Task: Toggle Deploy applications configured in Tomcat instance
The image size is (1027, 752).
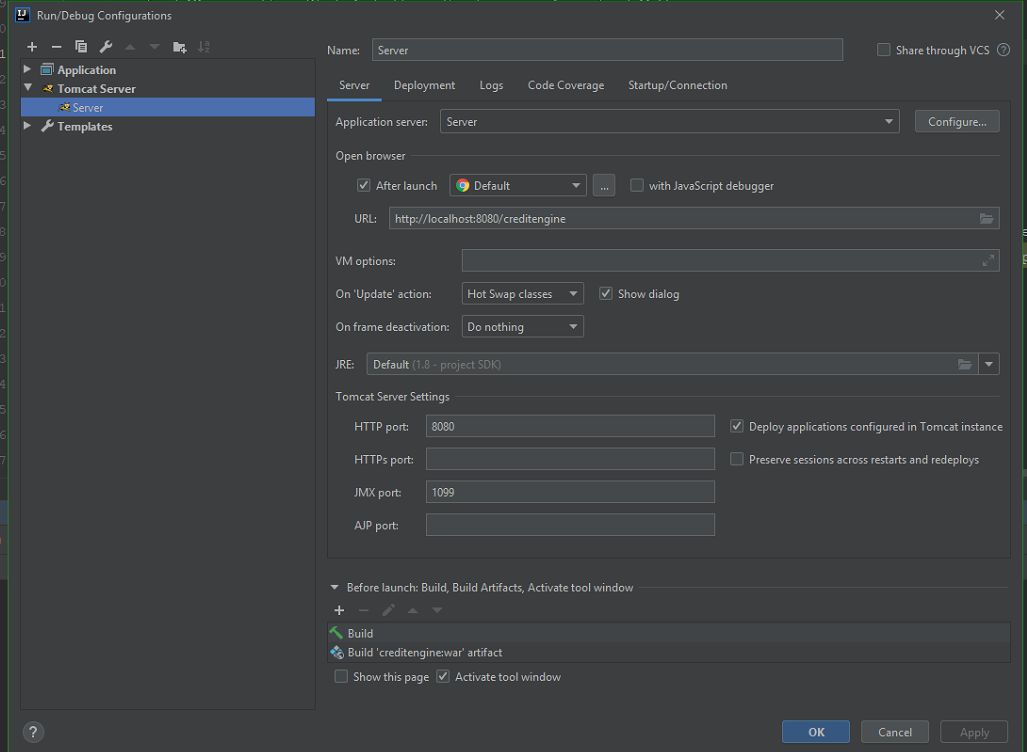Action: tap(737, 426)
